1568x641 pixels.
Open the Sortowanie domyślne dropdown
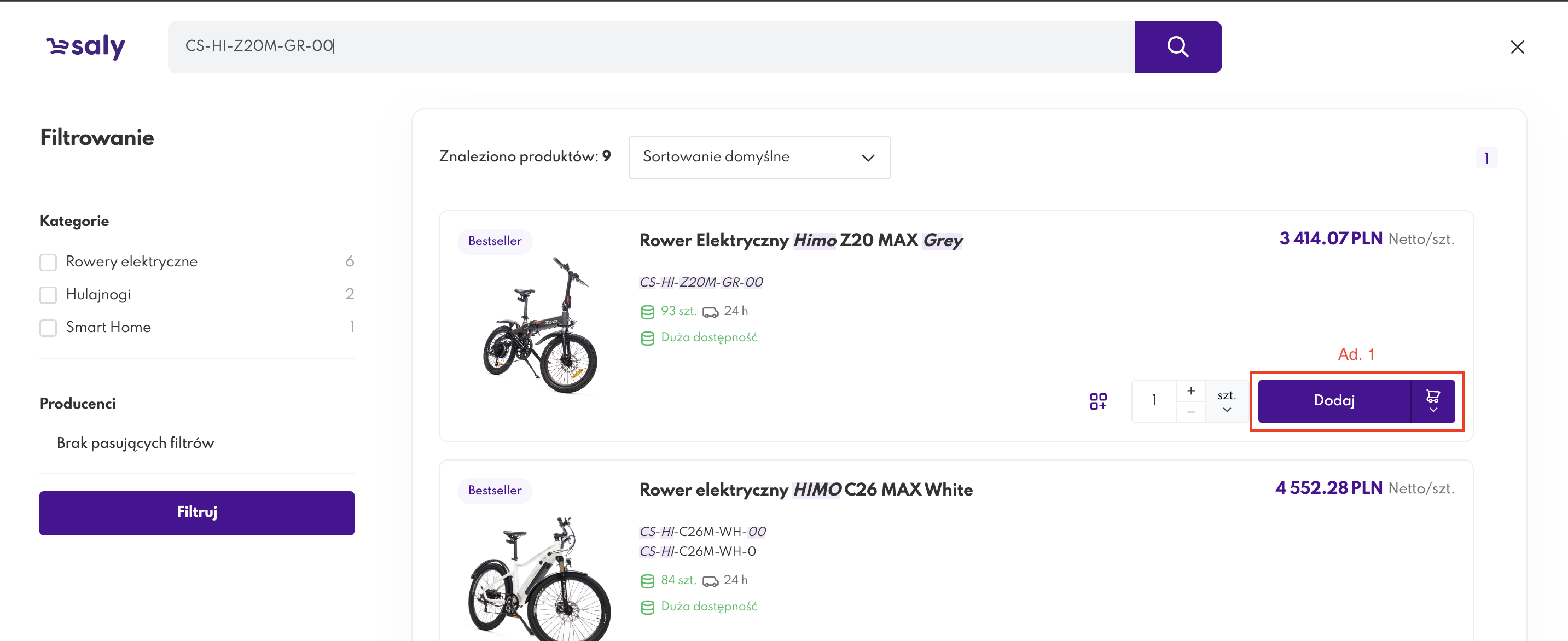pos(759,157)
